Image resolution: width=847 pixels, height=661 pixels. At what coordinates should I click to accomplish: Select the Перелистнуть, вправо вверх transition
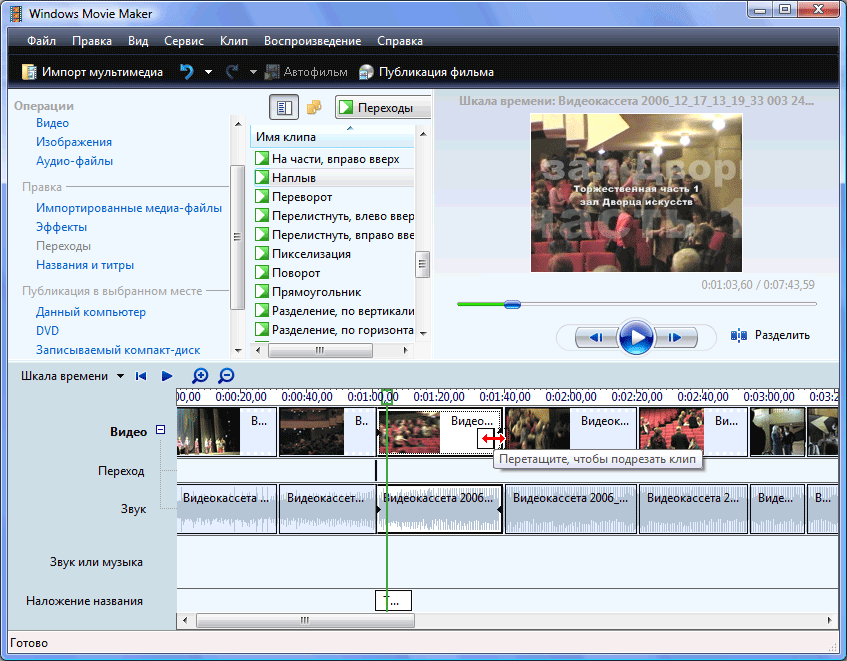tap(334, 235)
